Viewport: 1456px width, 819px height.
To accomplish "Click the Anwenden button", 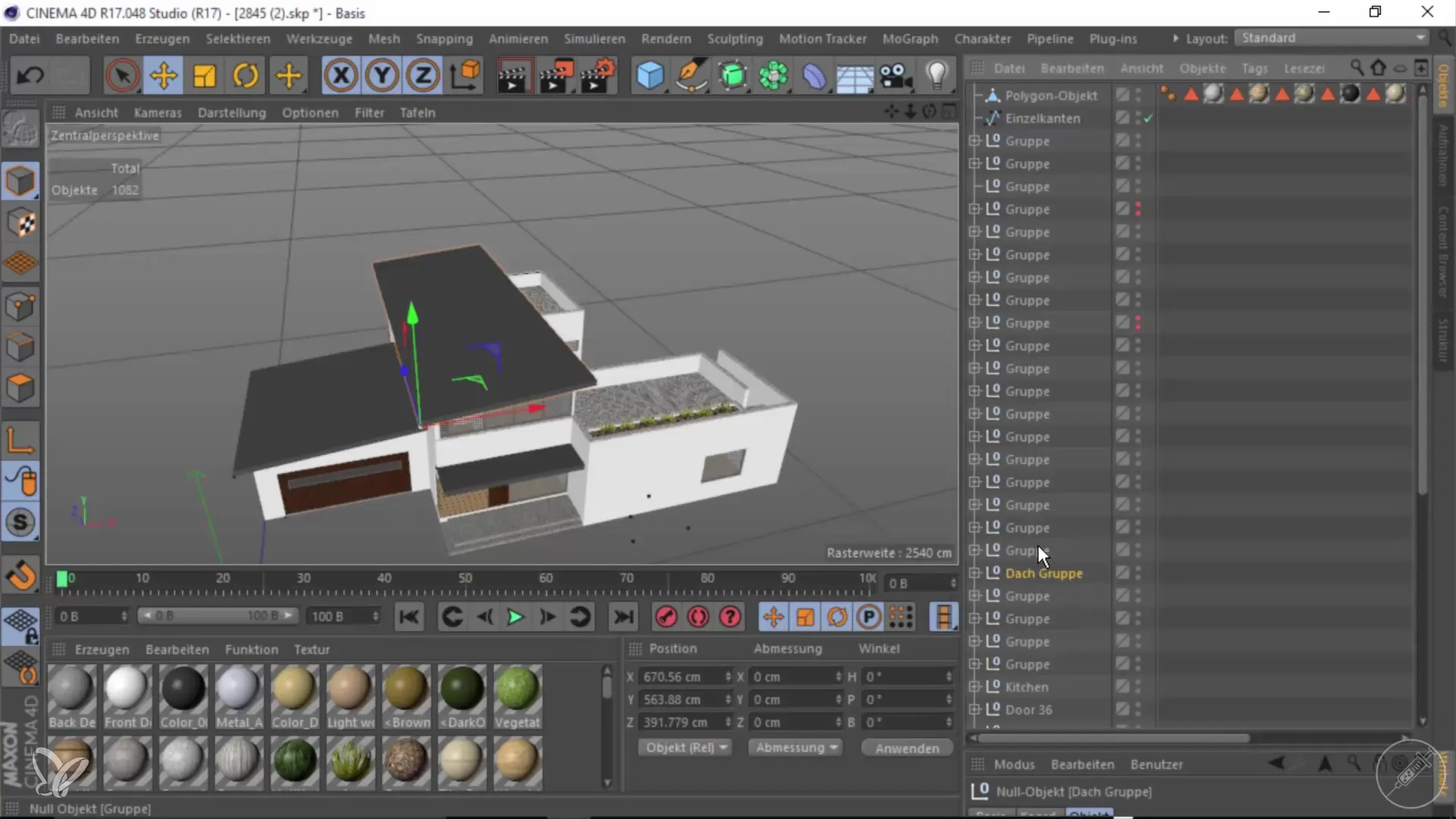I will [x=907, y=748].
